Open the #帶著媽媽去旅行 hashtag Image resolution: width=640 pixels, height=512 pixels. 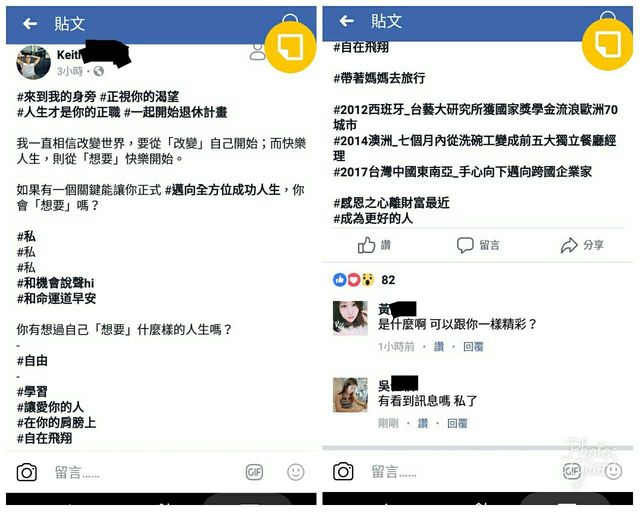(379, 78)
